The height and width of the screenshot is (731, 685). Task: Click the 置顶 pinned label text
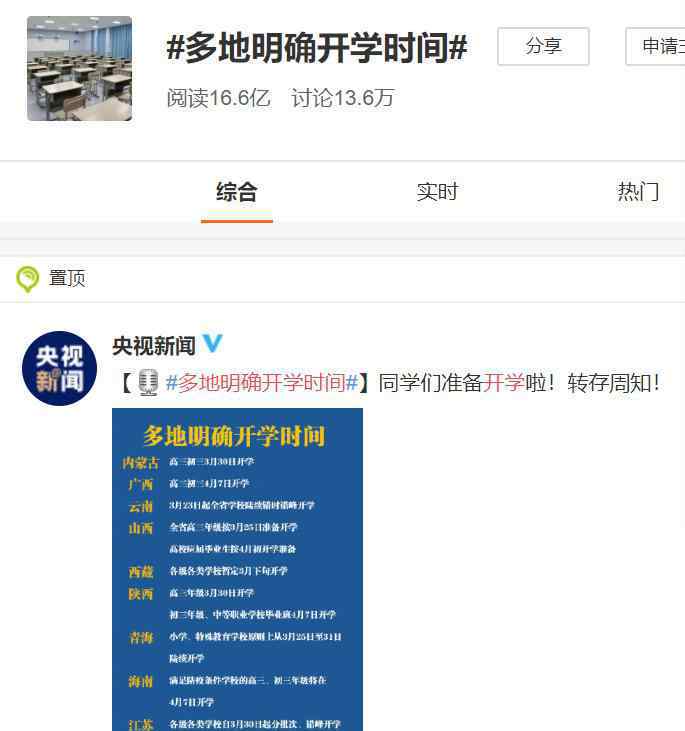[67, 278]
